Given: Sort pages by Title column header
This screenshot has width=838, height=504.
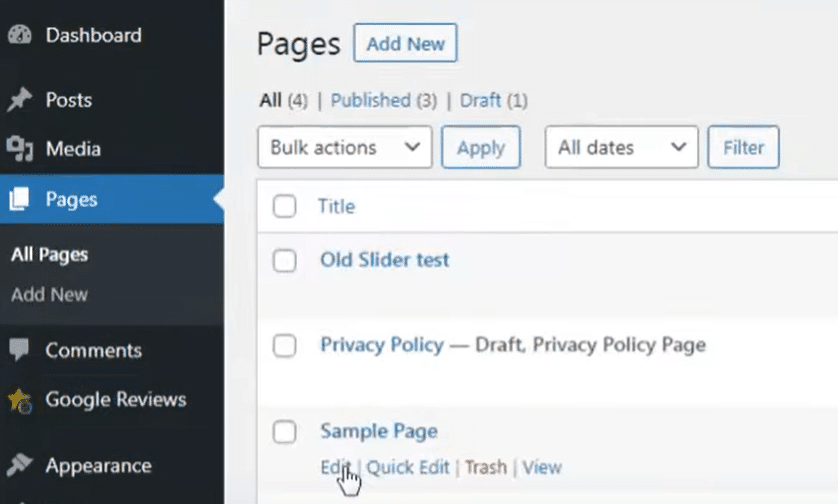Looking at the screenshot, I should (336, 206).
